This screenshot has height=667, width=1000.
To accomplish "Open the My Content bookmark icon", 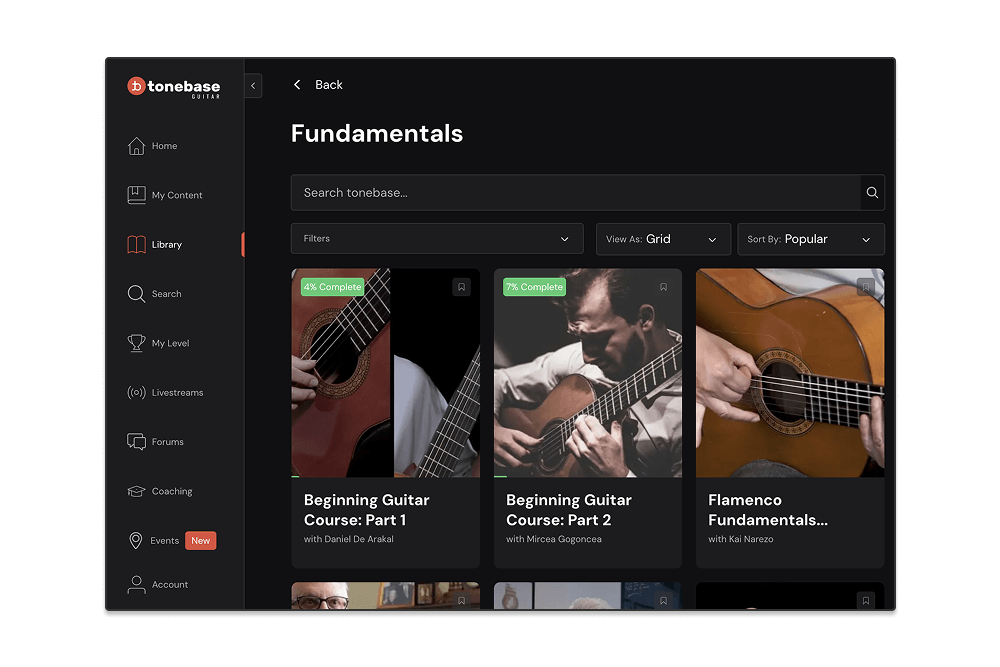I will pos(136,195).
